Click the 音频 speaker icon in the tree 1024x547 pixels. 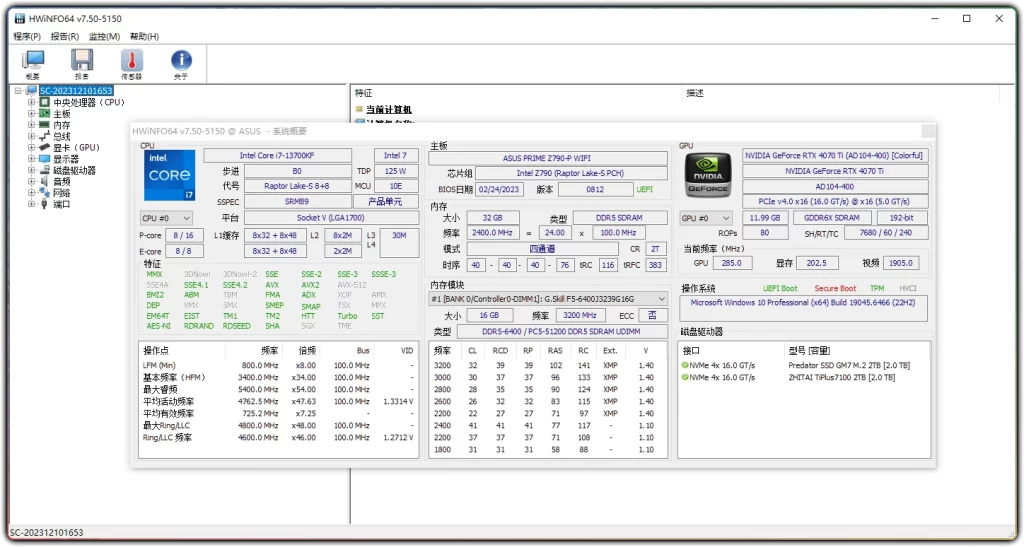pyautogui.click(x=44, y=181)
